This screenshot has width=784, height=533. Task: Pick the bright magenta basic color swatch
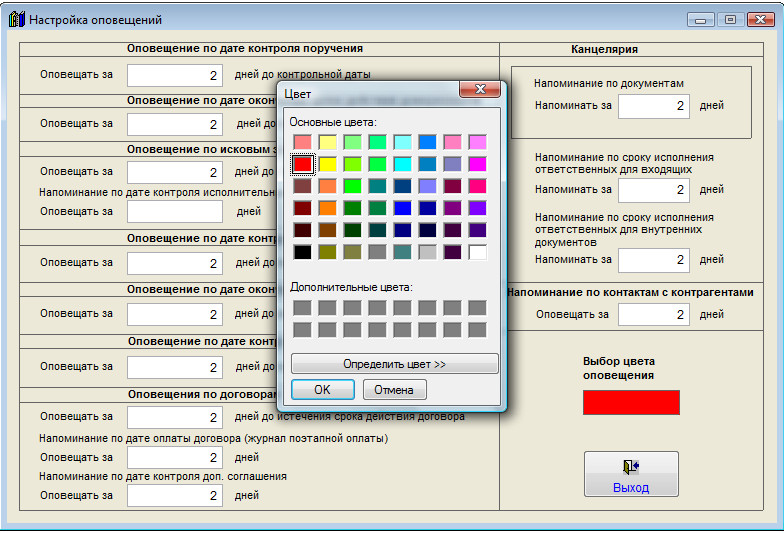pyautogui.click(x=477, y=163)
